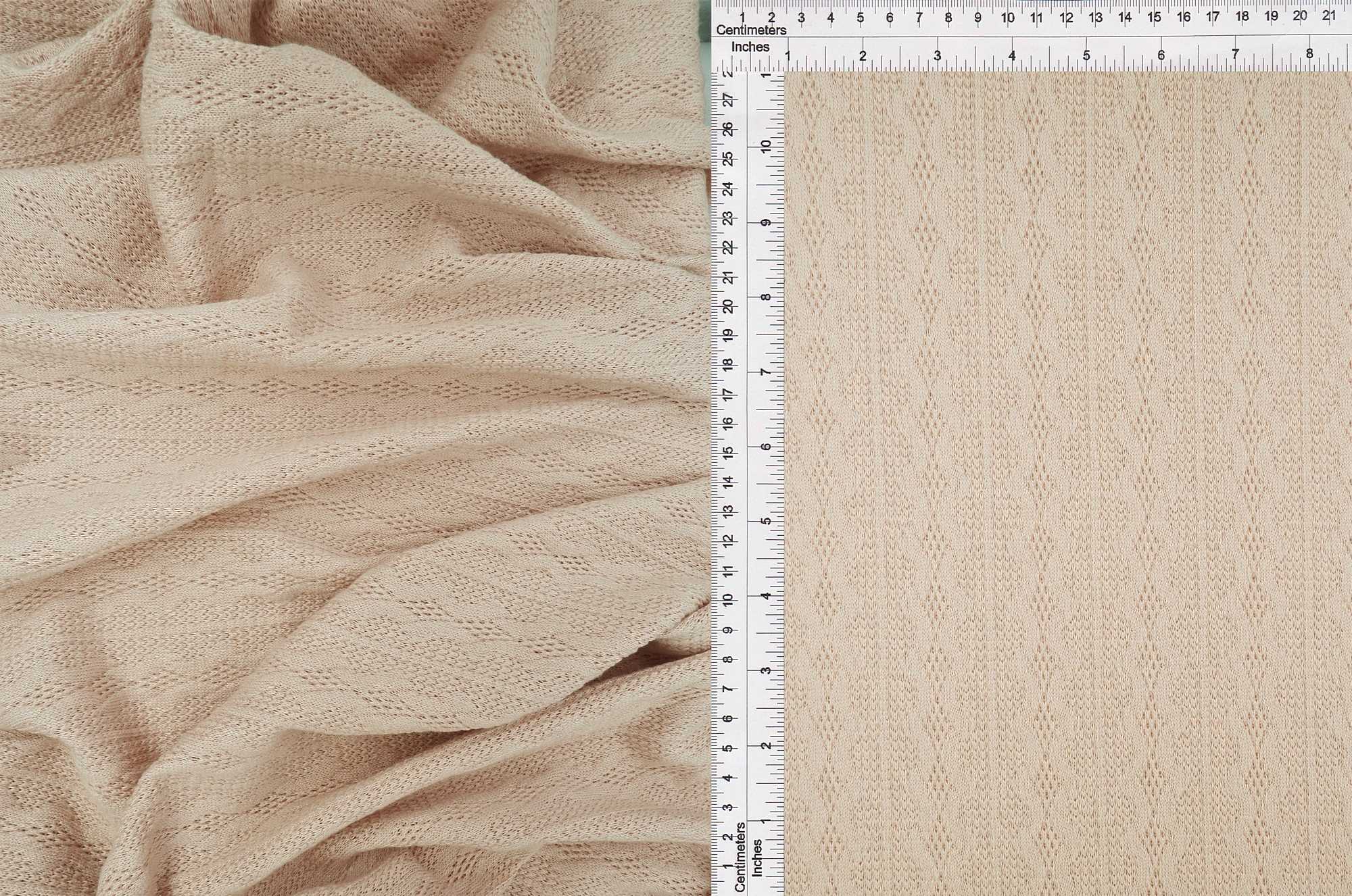Click the 7 inch mark on vertical ruler
Screen dimensions: 1352x896
point(765,372)
